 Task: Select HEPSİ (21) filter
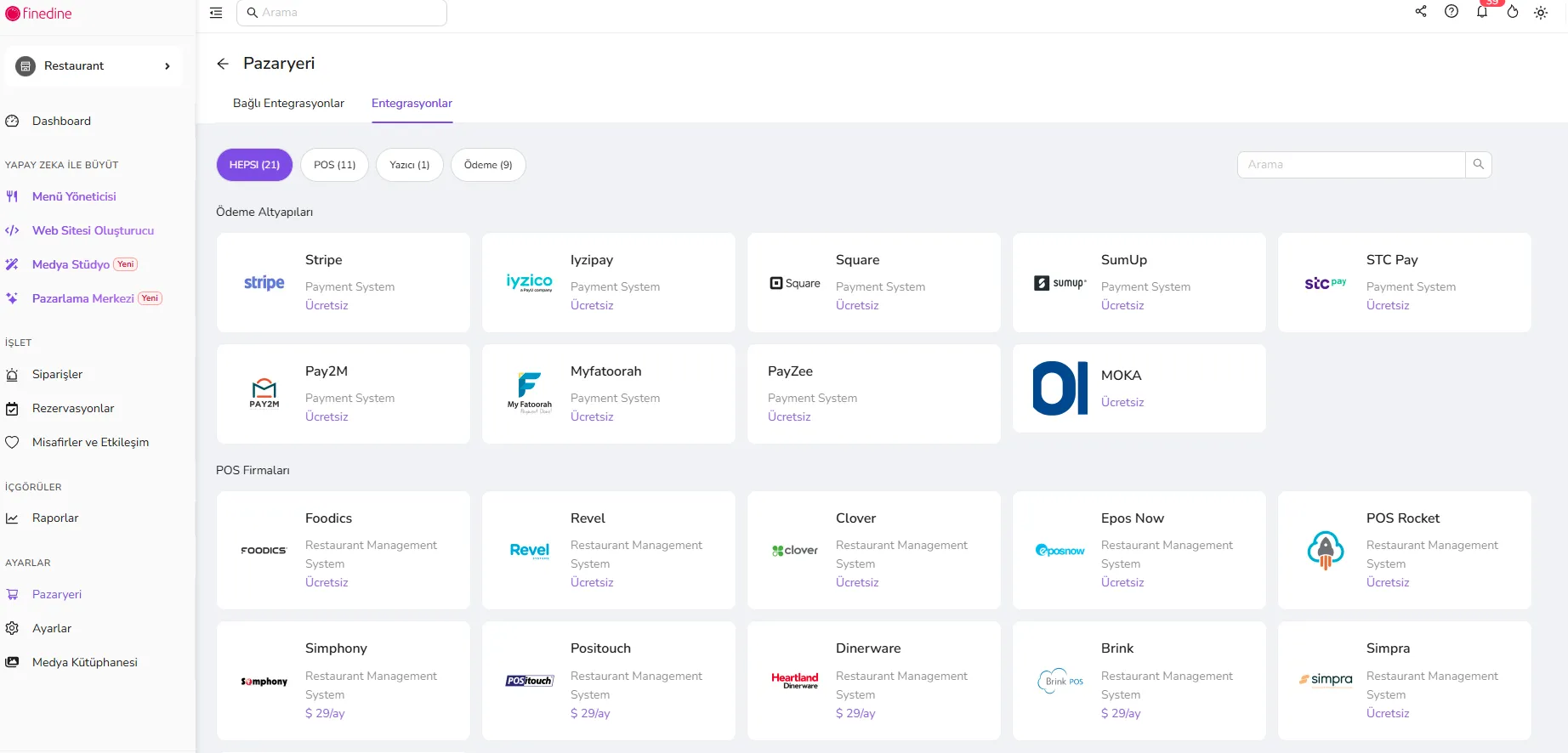click(254, 165)
